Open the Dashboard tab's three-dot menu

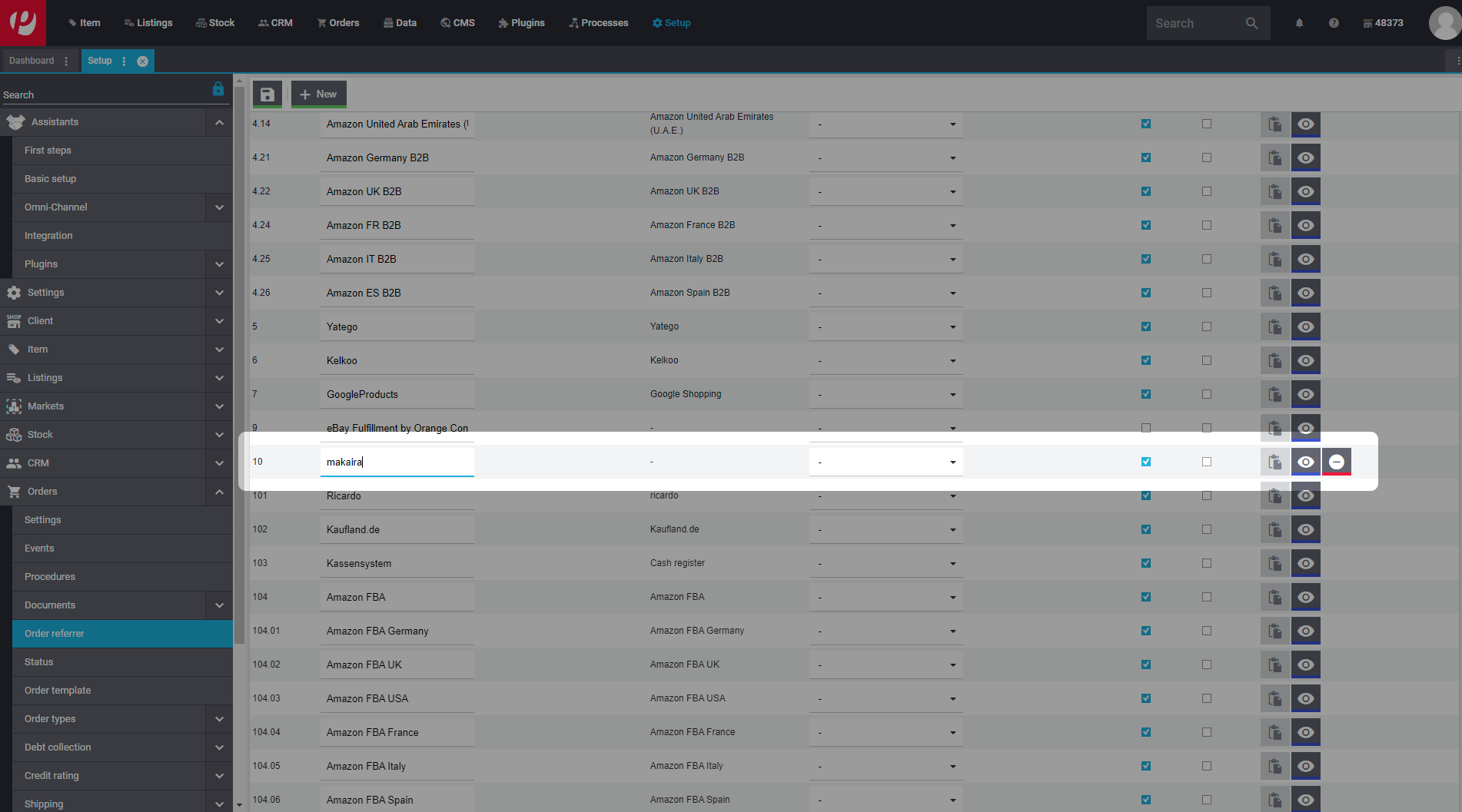(x=66, y=61)
